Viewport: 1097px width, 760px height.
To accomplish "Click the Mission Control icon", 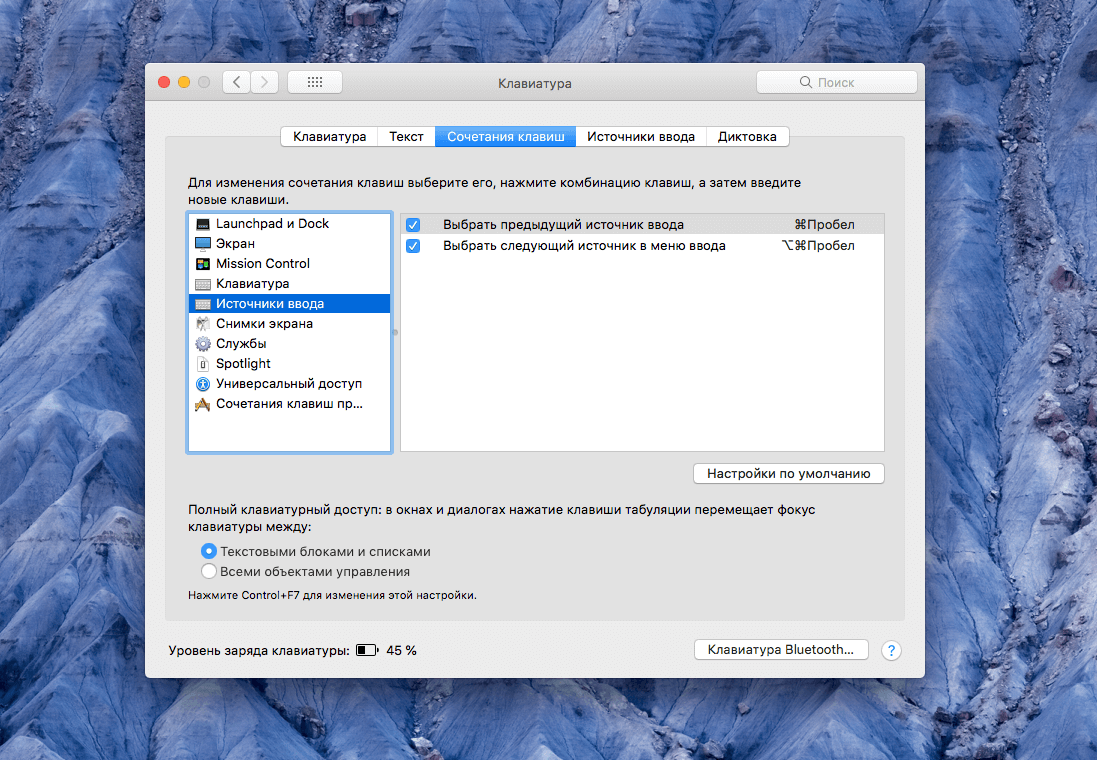I will [203, 264].
